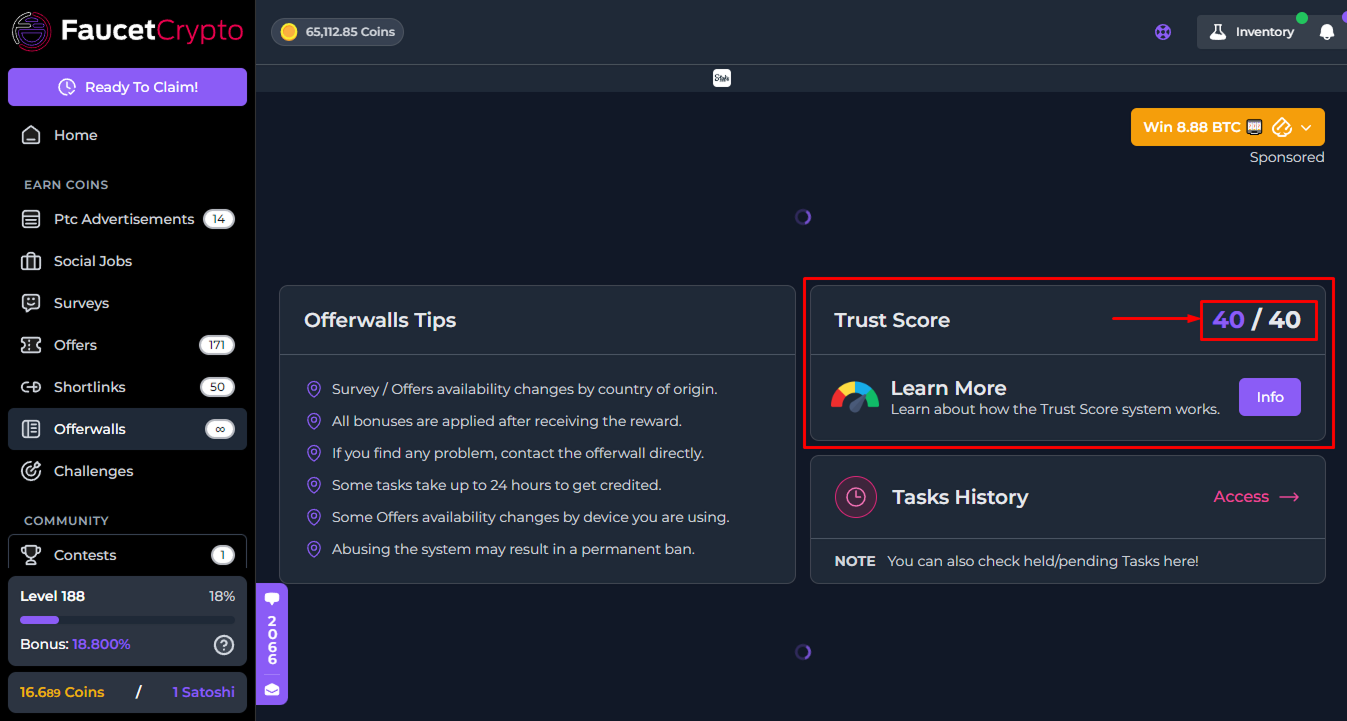Click the Shortlinks 50 count badge
1347x721 pixels.
click(216, 387)
